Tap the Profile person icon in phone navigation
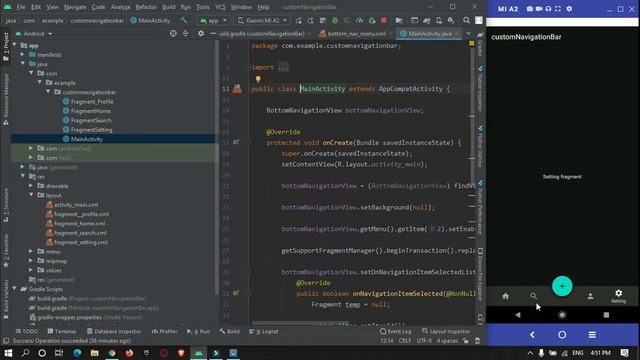The width and height of the screenshot is (640, 360). (590, 296)
